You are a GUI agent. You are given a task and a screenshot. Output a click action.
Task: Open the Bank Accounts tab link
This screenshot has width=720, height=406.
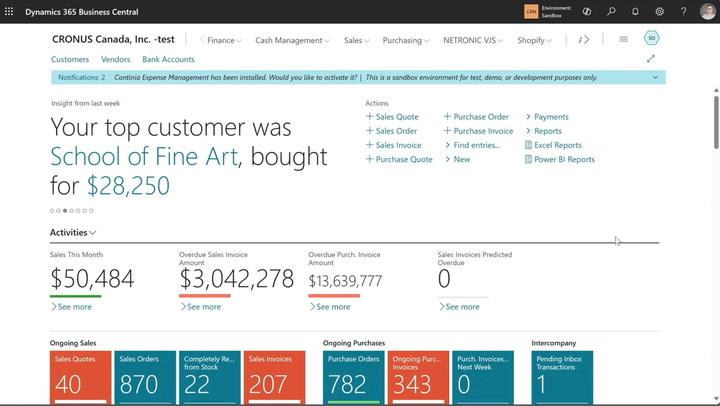[x=168, y=59]
